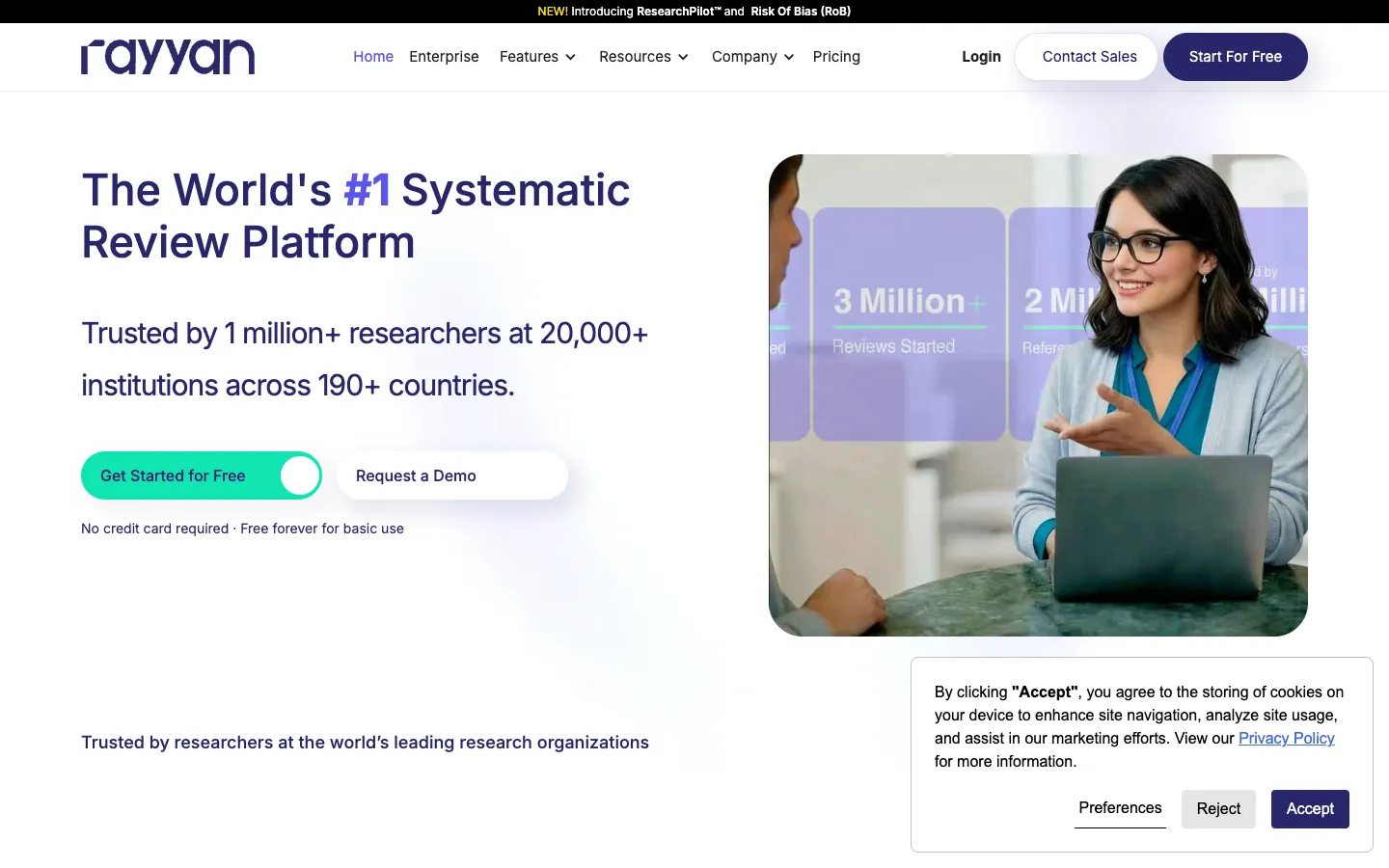Viewport: 1389px width, 868px height.
Task: Click the 'The World's #1 Systematic Review Platform' heading
Action: coord(356,216)
